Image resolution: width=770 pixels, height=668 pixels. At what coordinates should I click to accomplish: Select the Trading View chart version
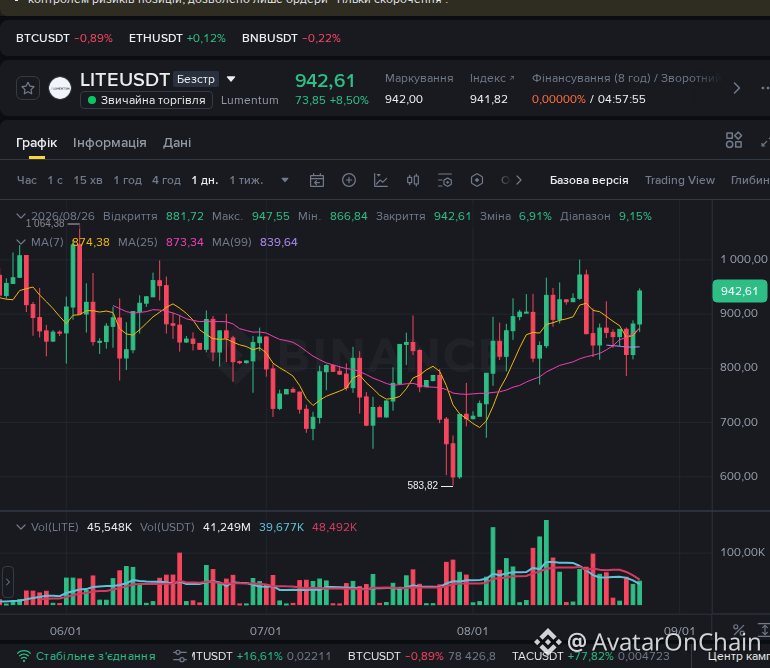pos(680,180)
